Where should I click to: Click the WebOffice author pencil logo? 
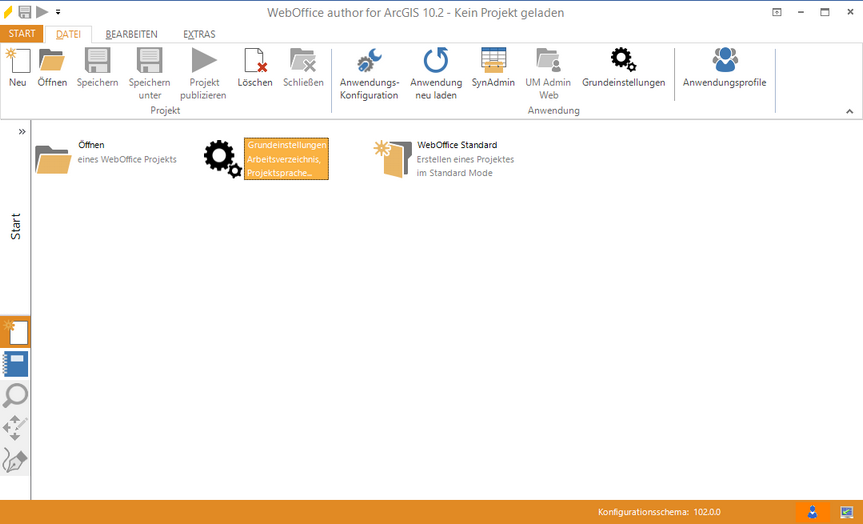coord(8,12)
